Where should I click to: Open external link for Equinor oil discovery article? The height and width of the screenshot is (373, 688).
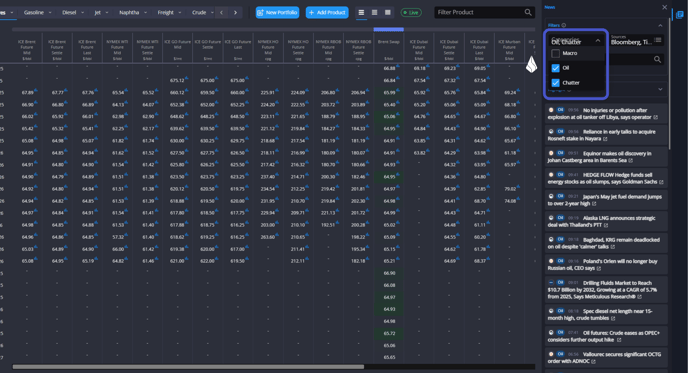tap(631, 161)
